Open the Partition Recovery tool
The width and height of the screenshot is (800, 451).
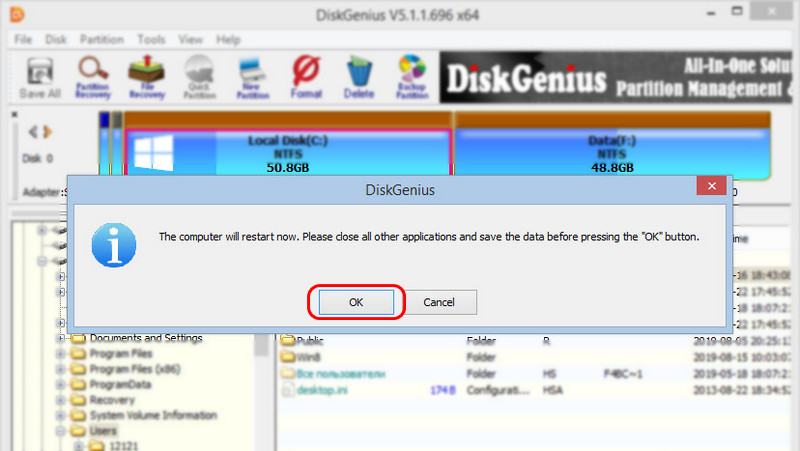pos(93,78)
